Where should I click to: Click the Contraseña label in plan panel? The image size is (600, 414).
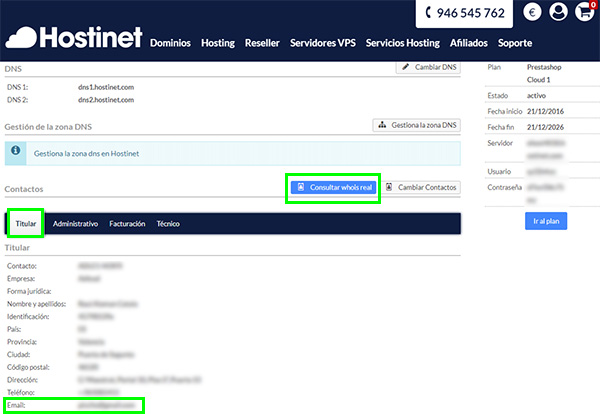504,187
